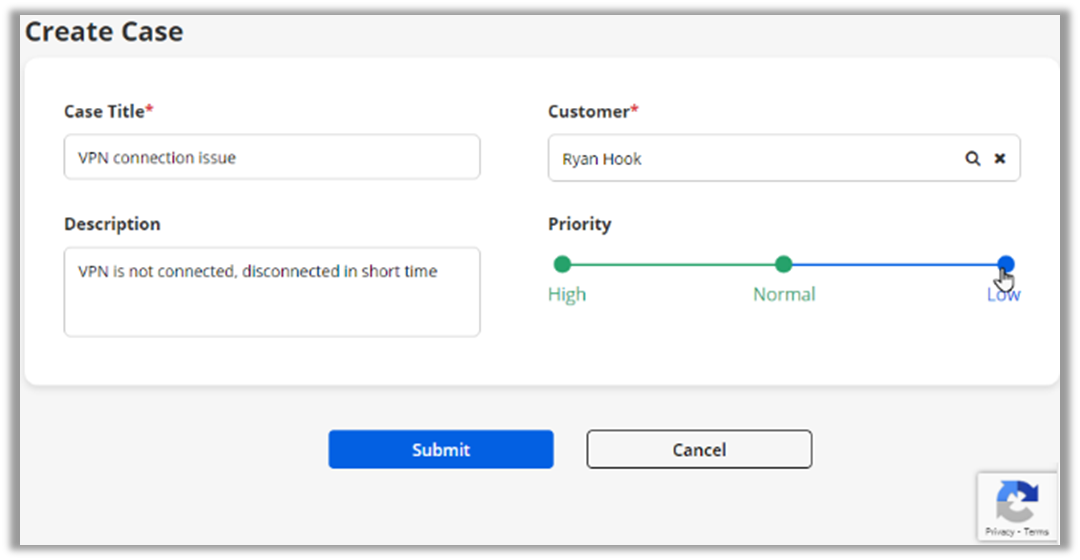
Task: Select the Normal priority slider point
Action: (784, 264)
